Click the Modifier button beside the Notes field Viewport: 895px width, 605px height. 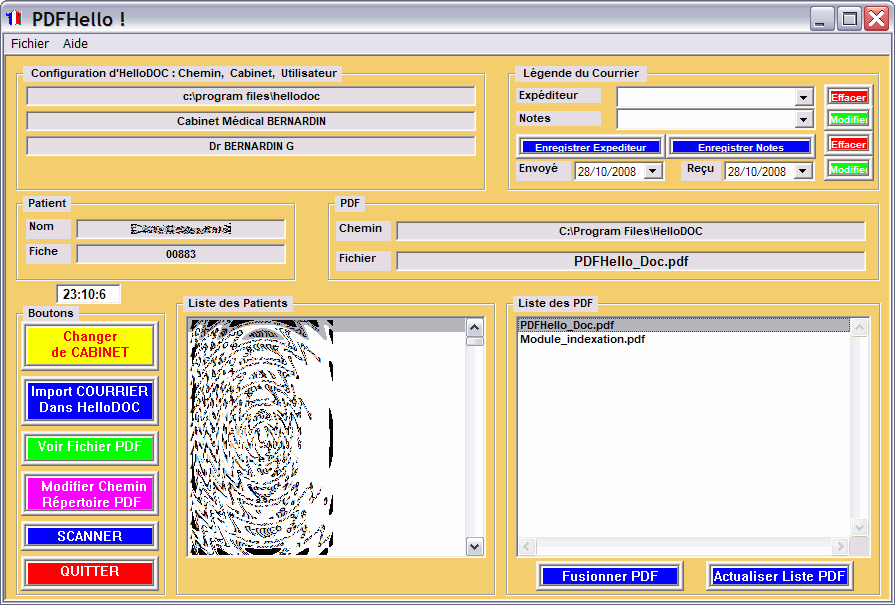click(849, 119)
